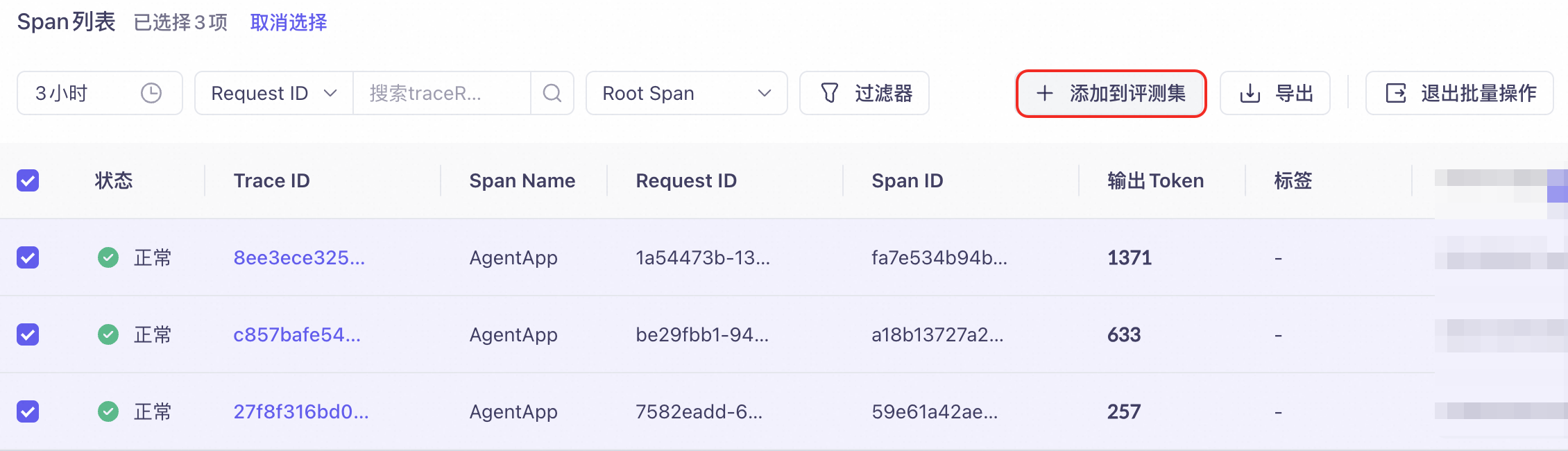Open trace link 8ee3ece325...

(298, 257)
